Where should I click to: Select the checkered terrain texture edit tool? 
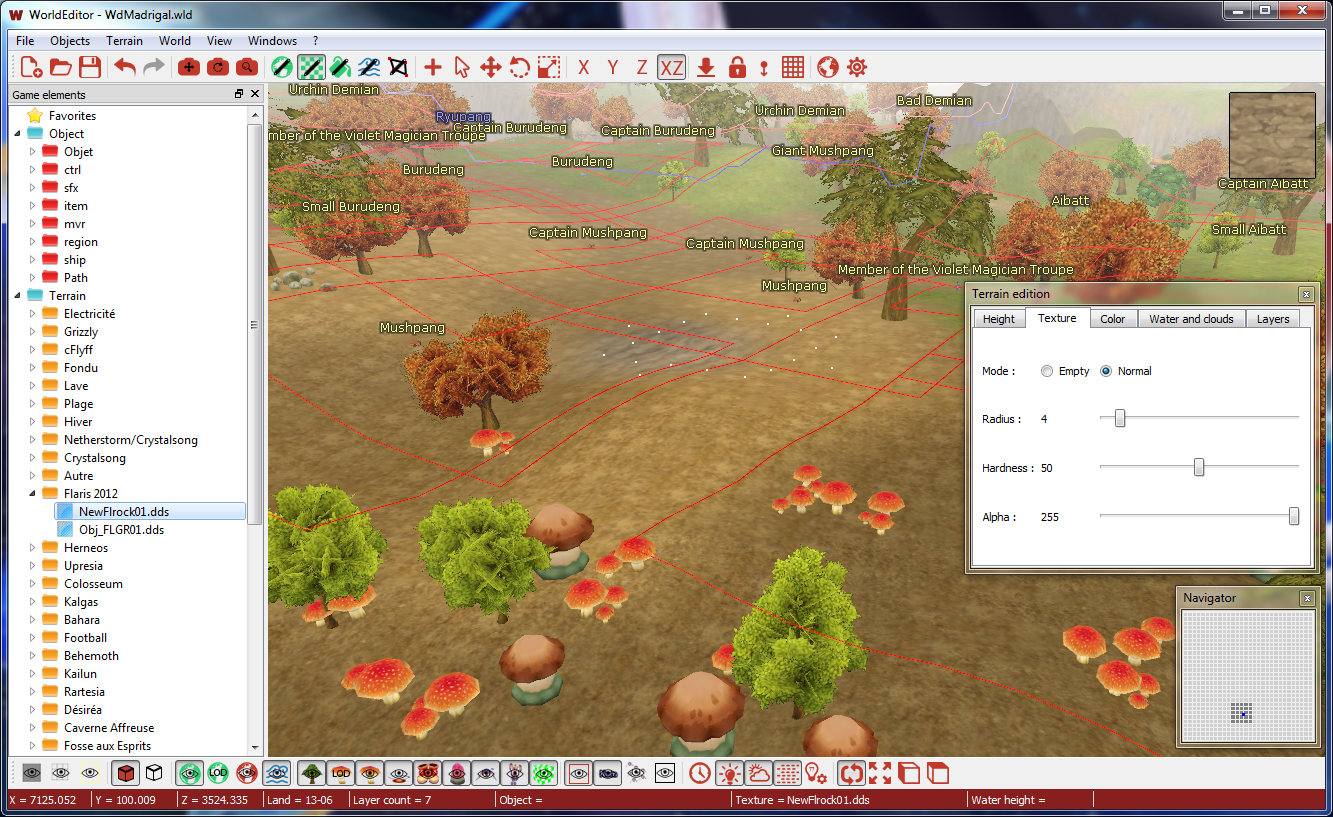(x=312, y=67)
